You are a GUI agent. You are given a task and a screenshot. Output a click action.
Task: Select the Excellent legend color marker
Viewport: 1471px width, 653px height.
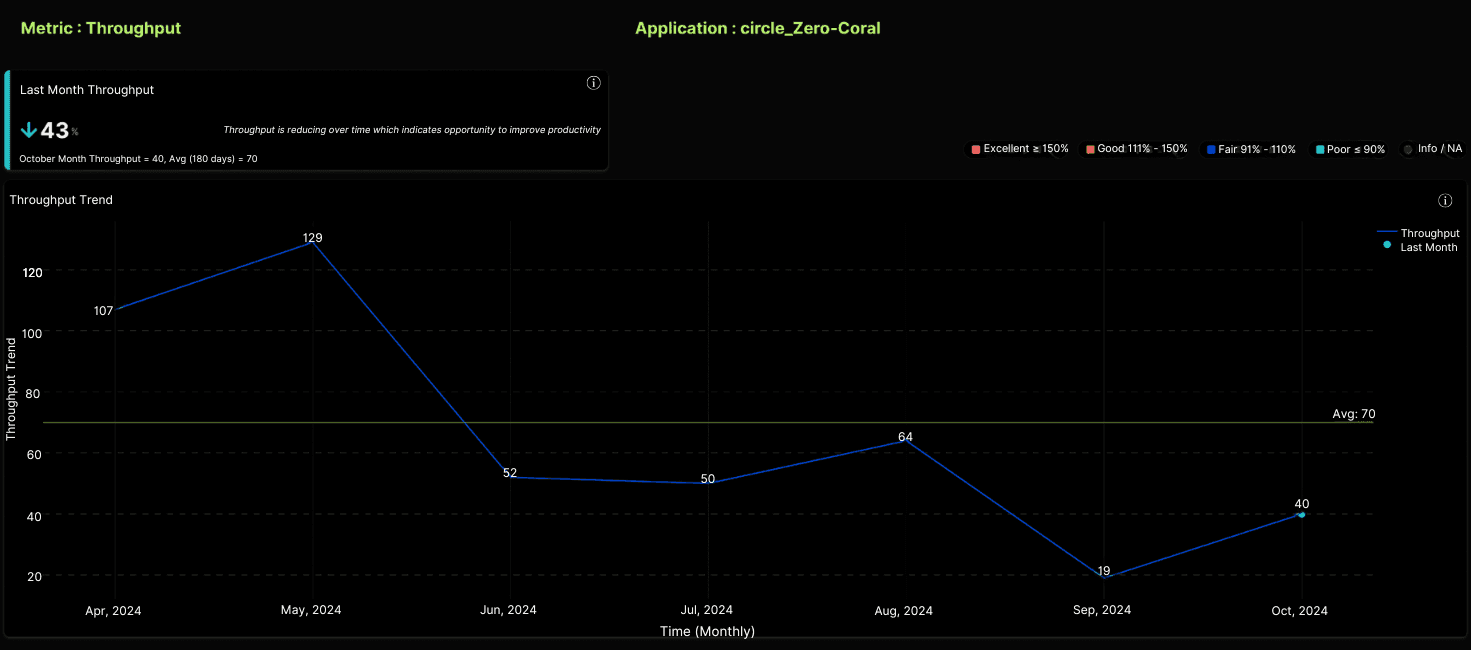tap(975, 148)
